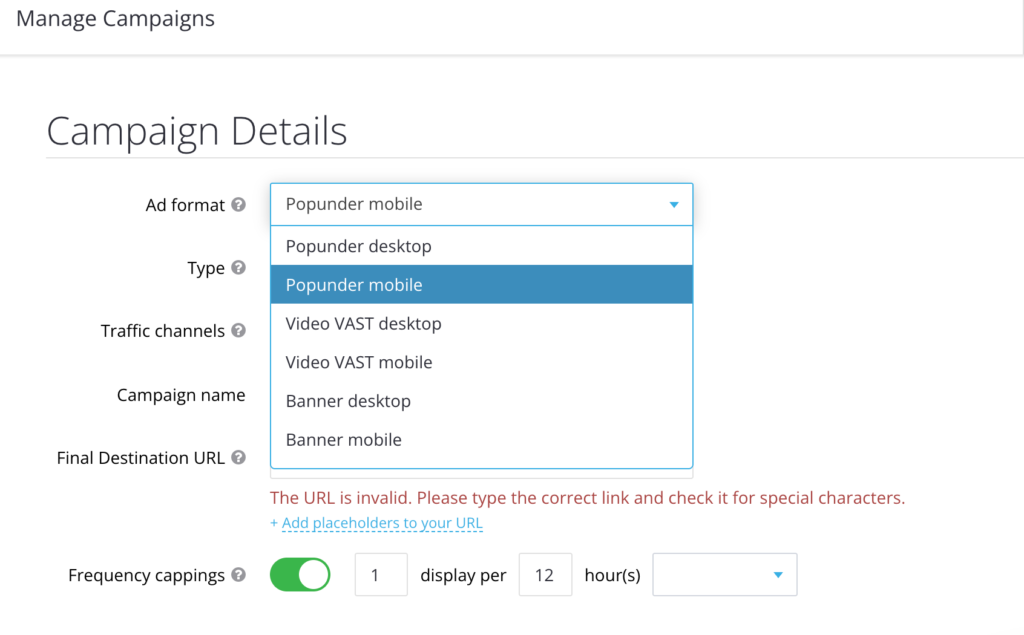Screen dimensions: 1024x635
Task: Click the "hour(s)" text
Action: coord(612,575)
